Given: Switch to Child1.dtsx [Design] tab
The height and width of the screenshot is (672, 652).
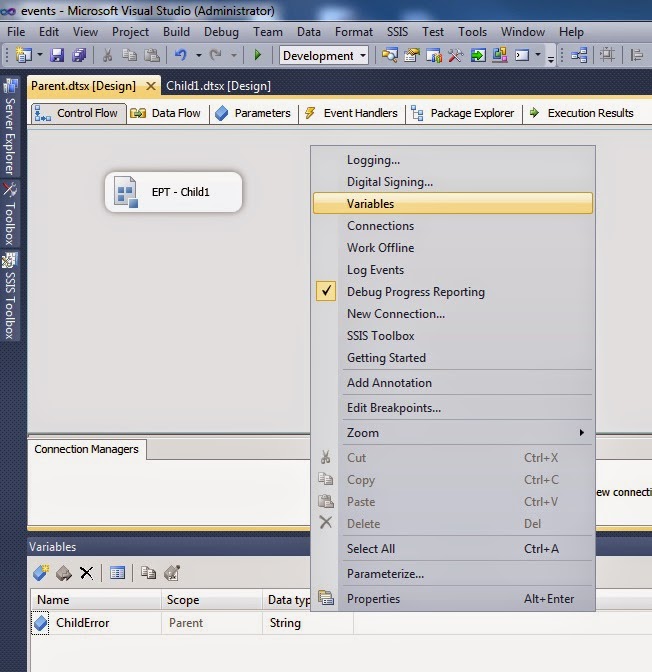Looking at the screenshot, I should point(218,86).
